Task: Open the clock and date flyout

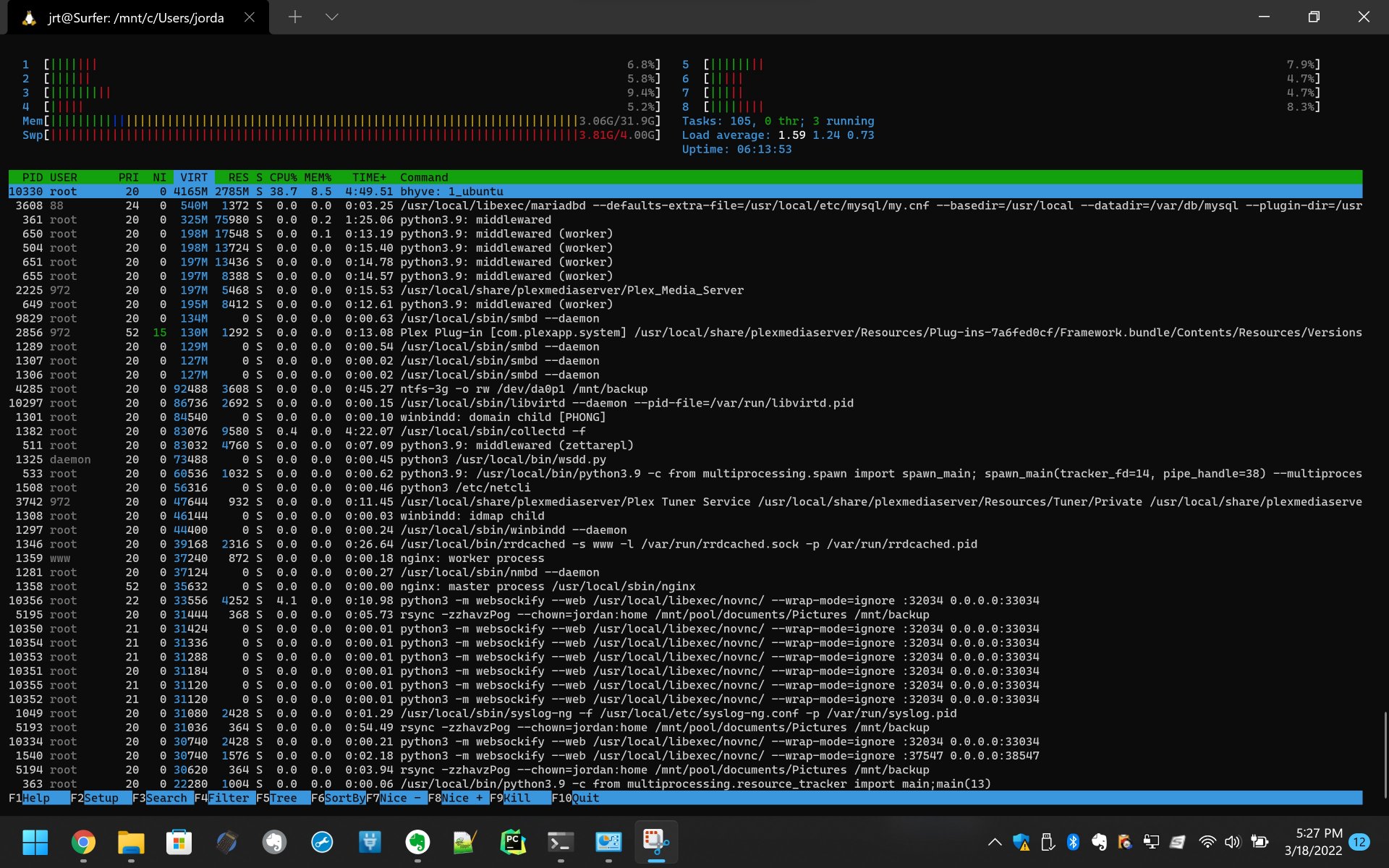Action: pyautogui.click(x=1314, y=842)
